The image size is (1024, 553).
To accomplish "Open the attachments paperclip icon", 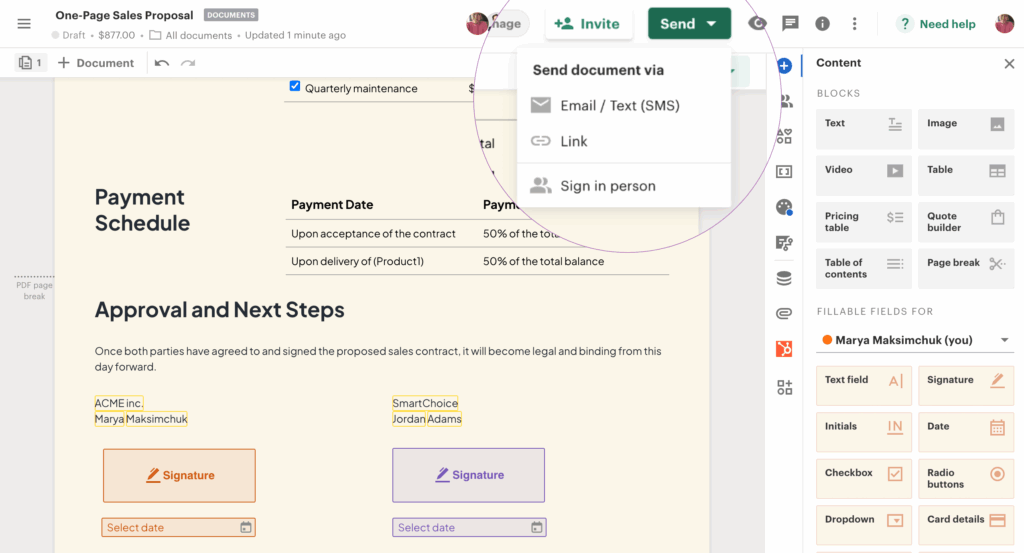I will click(784, 314).
